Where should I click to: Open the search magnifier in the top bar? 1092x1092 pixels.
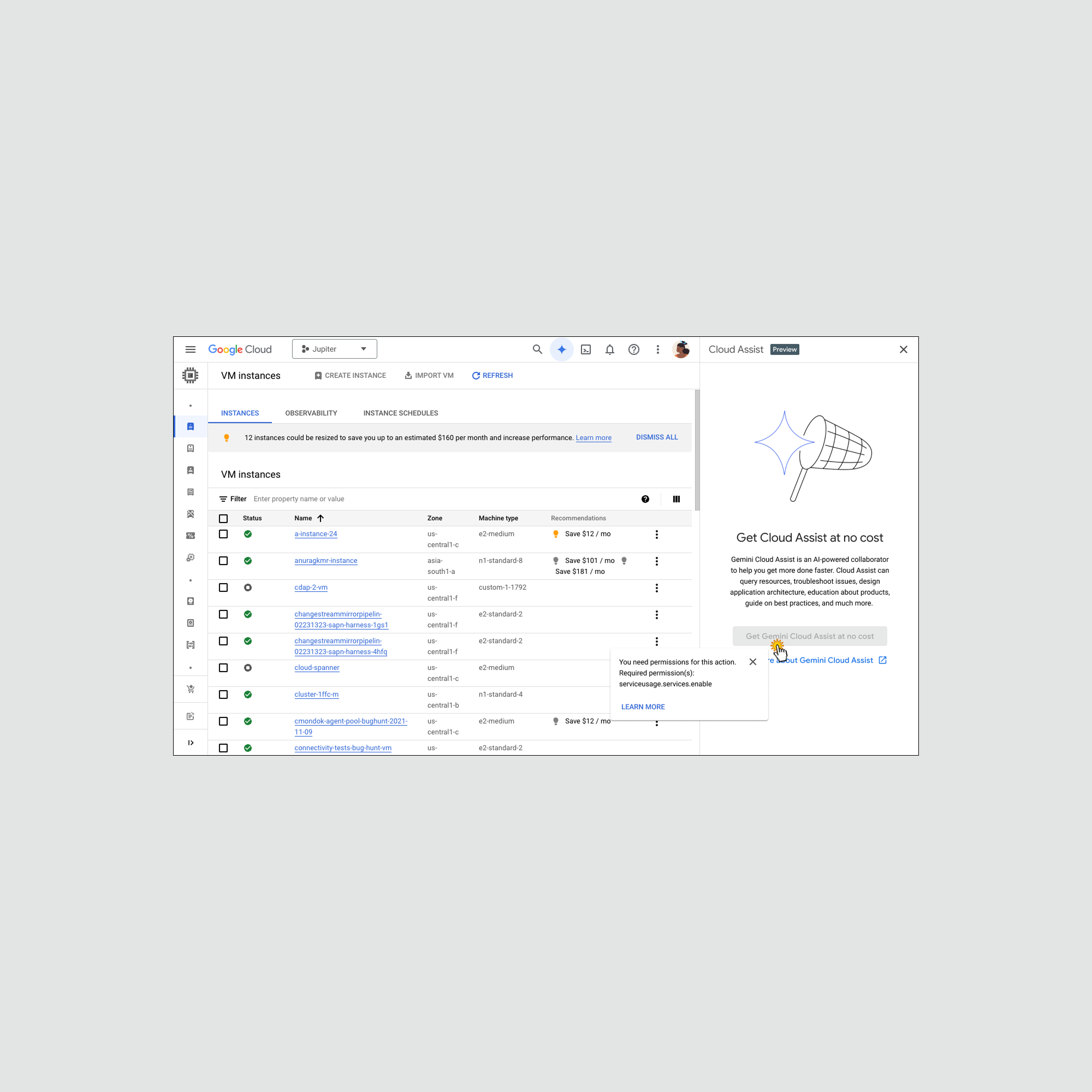[537, 349]
